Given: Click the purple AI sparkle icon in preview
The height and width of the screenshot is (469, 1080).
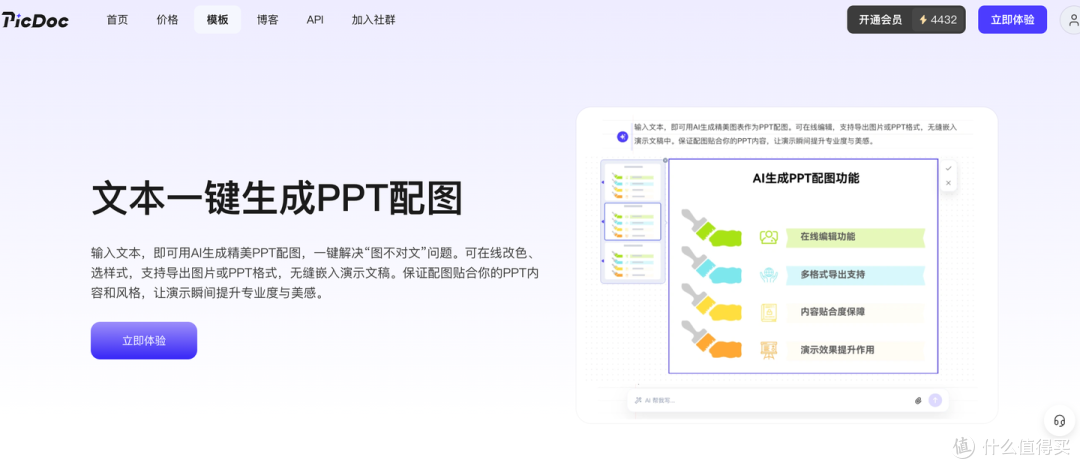Looking at the screenshot, I should point(622,136).
